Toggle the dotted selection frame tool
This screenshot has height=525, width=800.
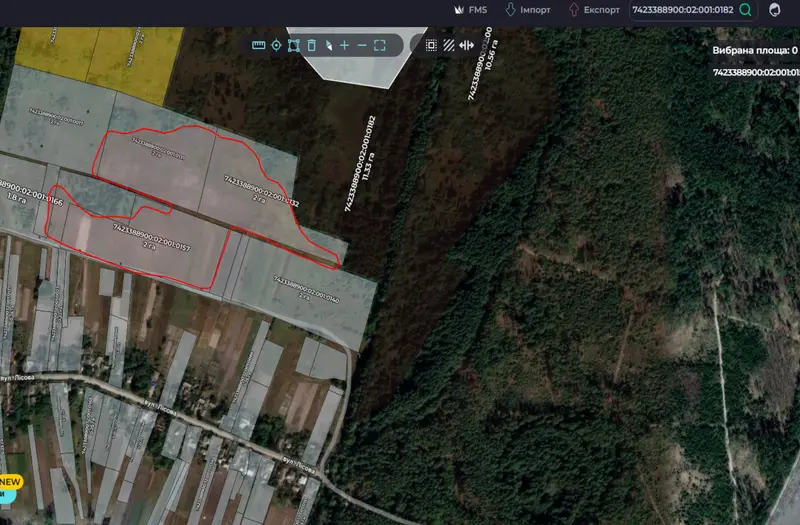tap(431, 45)
